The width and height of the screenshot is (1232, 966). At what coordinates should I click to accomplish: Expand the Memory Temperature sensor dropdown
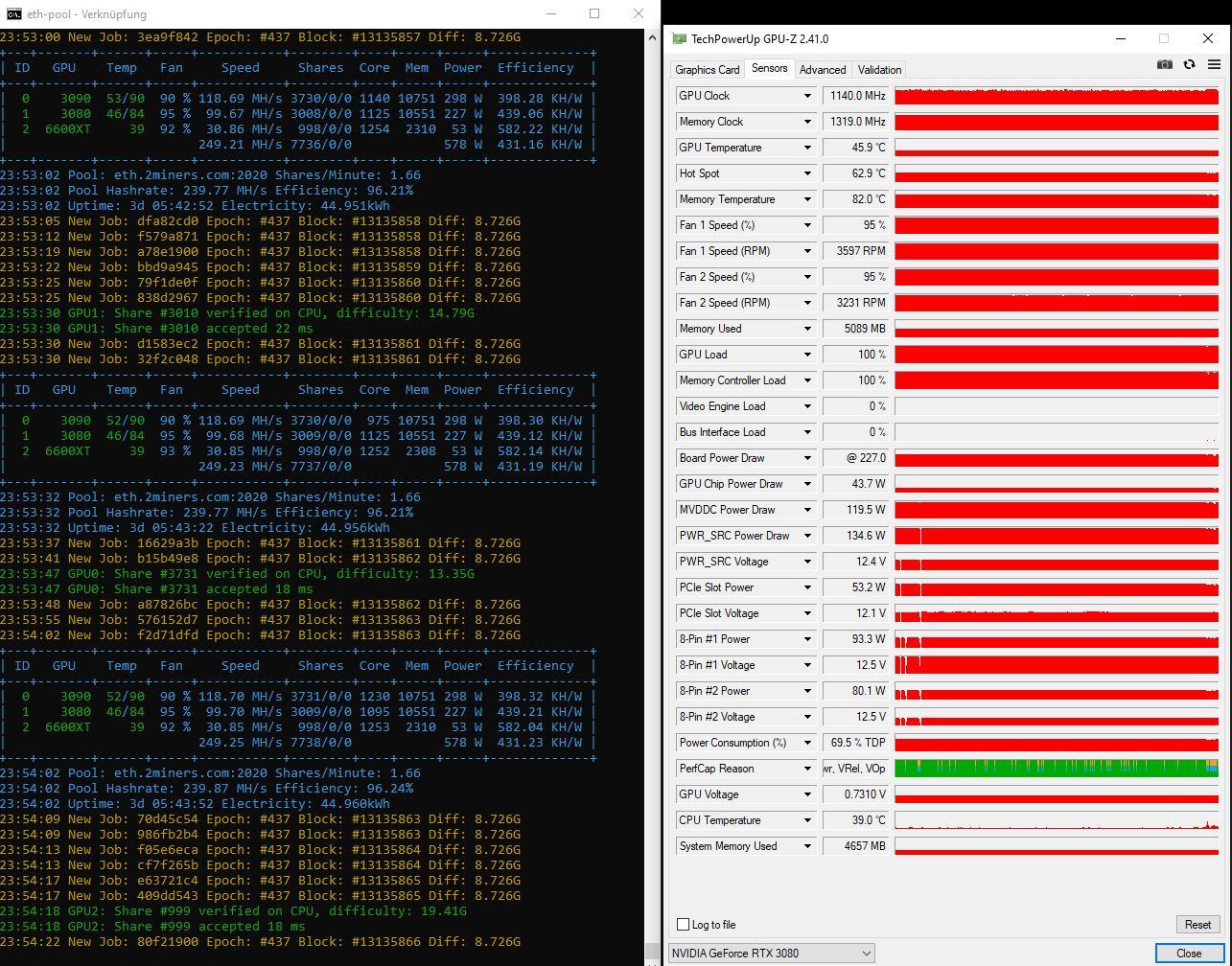click(807, 199)
